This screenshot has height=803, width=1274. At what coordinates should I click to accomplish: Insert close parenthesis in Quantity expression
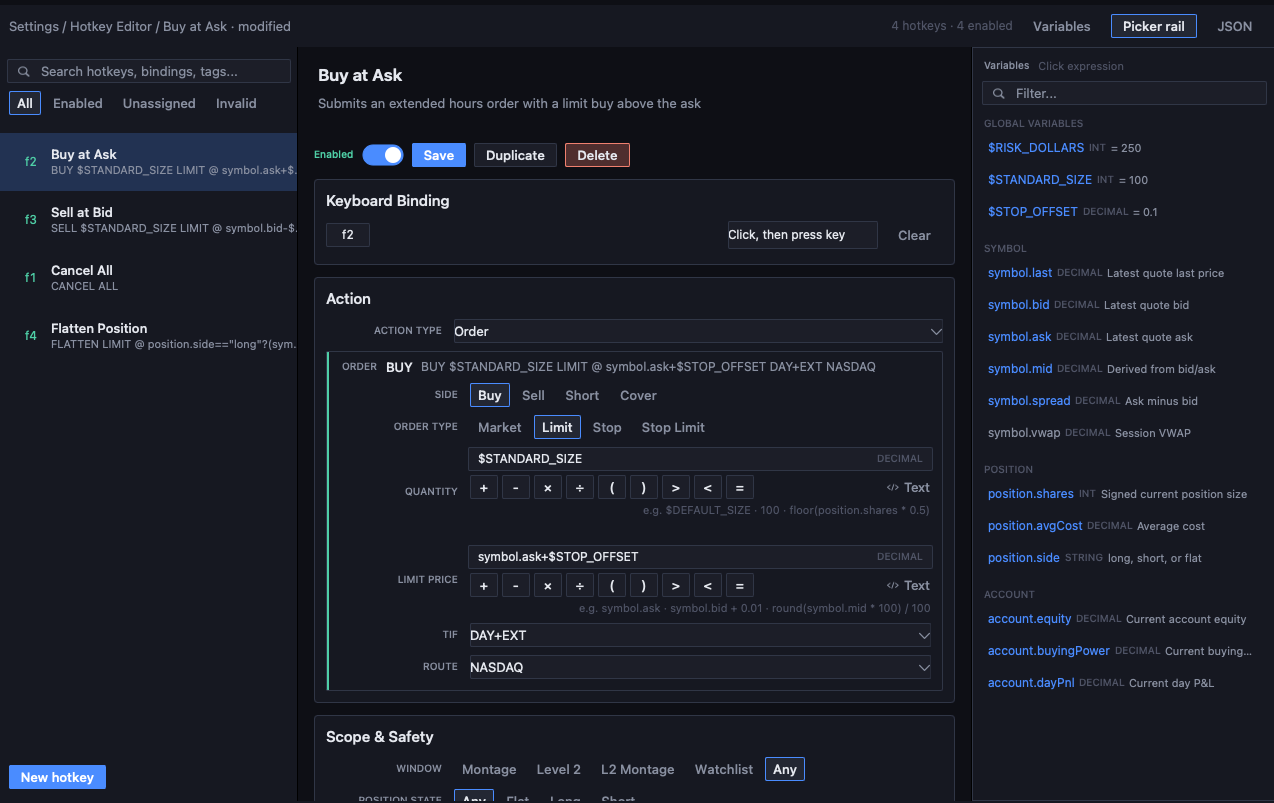[644, 488]
